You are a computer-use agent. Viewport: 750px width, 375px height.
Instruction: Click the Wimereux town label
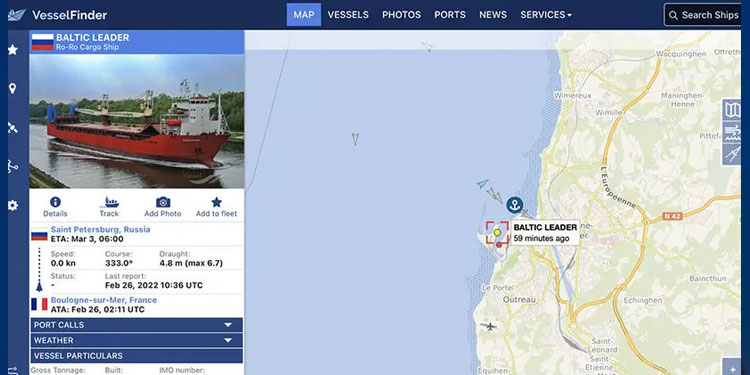(573, 96)
